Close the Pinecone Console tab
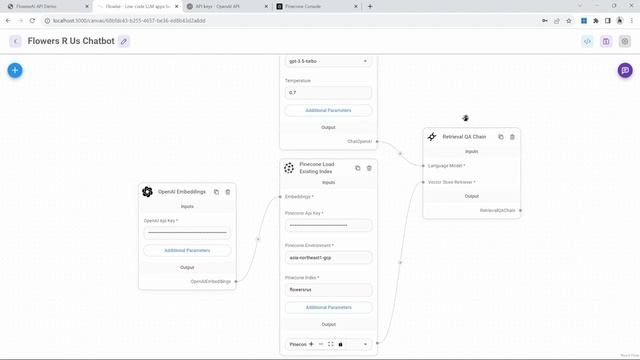The image size is (640, 360). [356, 7]
